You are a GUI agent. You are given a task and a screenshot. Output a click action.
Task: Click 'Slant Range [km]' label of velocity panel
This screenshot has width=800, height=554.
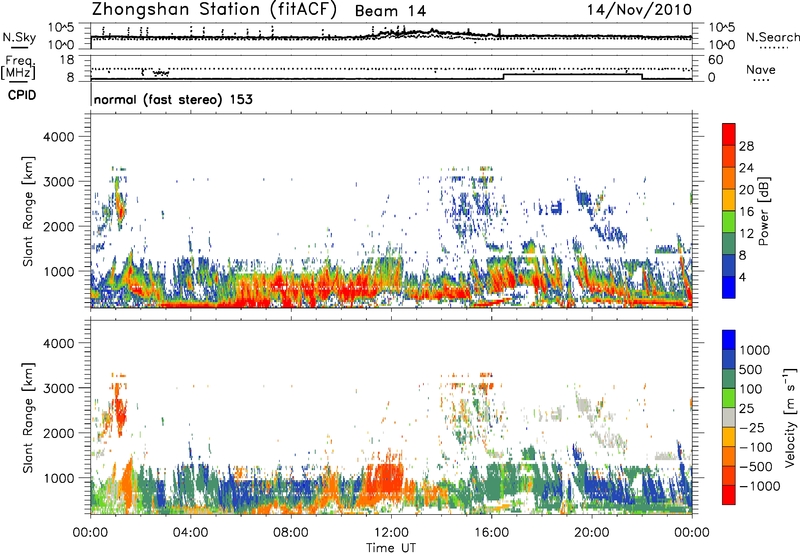[28, 417]
